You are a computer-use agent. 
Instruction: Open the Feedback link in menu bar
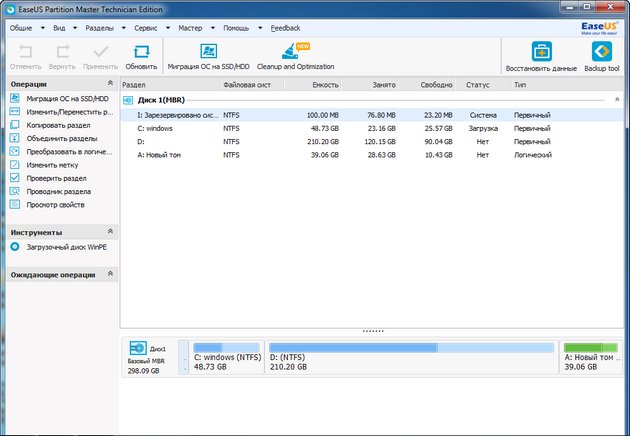(285, 28)
